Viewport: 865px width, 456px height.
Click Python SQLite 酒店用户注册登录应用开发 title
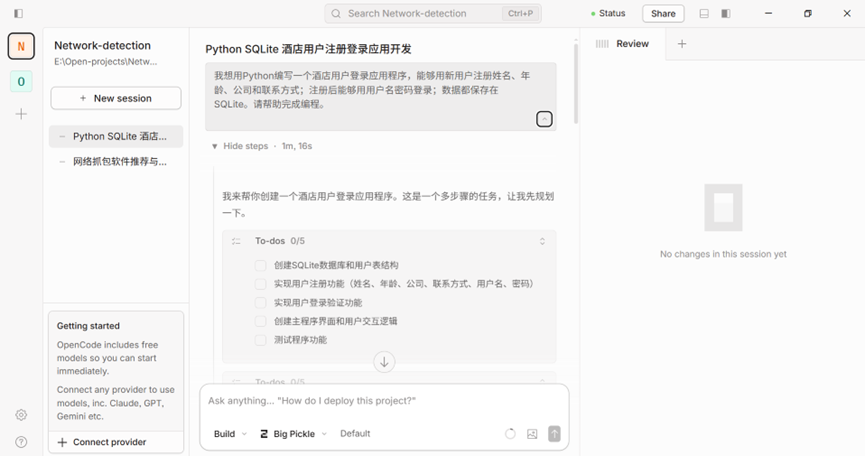308,49
